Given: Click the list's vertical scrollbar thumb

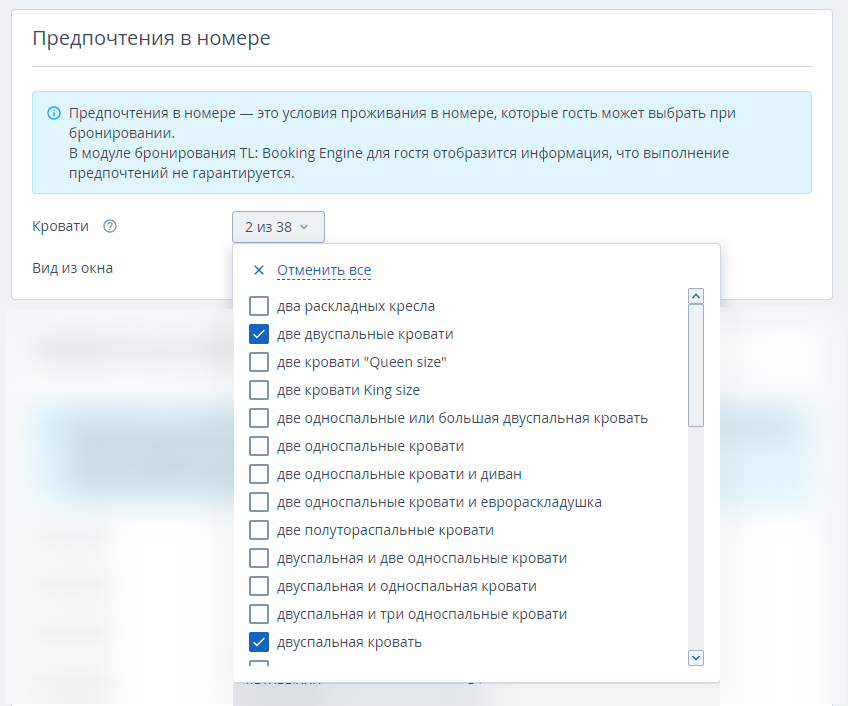Looking at the screenshot, I should pos(695,366).
